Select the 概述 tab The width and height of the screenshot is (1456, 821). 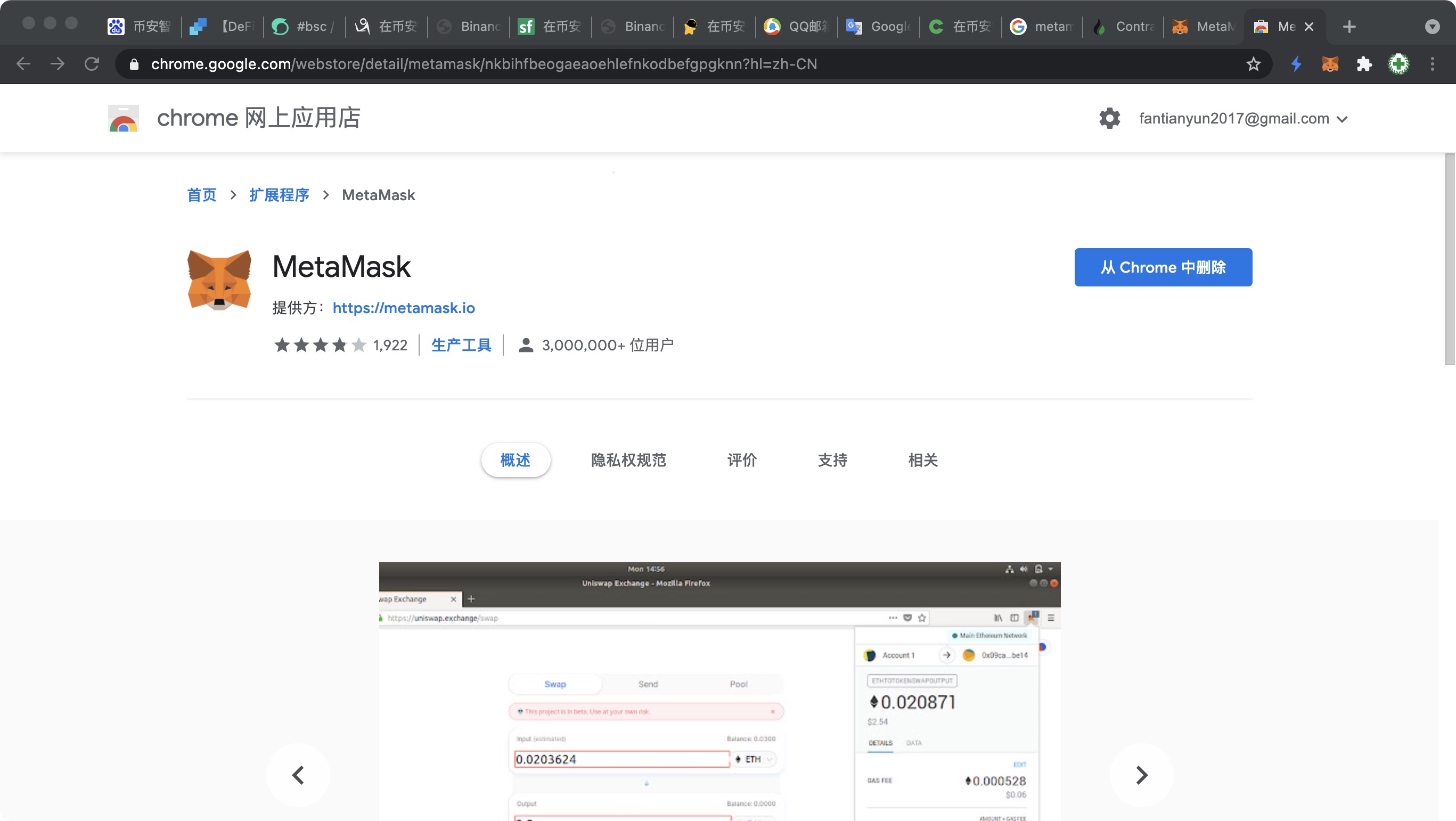(x=516, y=460)
